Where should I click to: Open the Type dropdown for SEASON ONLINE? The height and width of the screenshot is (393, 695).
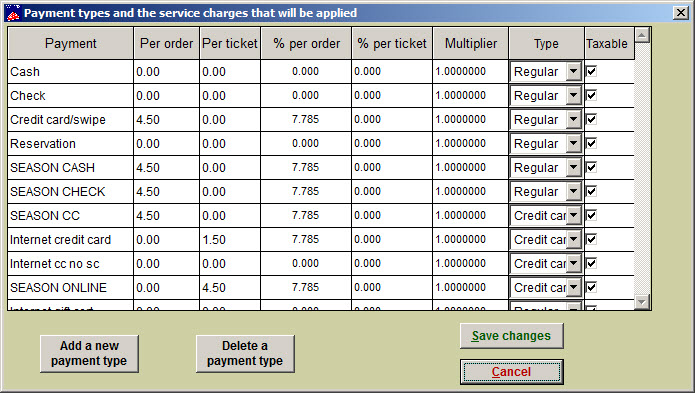[x=574, y=287]
